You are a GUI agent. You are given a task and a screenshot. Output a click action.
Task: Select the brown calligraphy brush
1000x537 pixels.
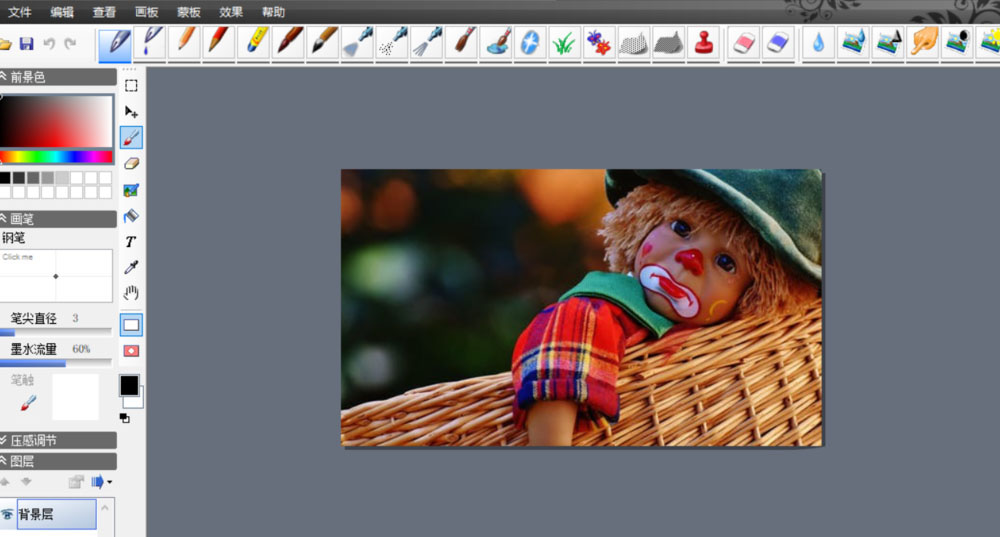click(288, 43)
